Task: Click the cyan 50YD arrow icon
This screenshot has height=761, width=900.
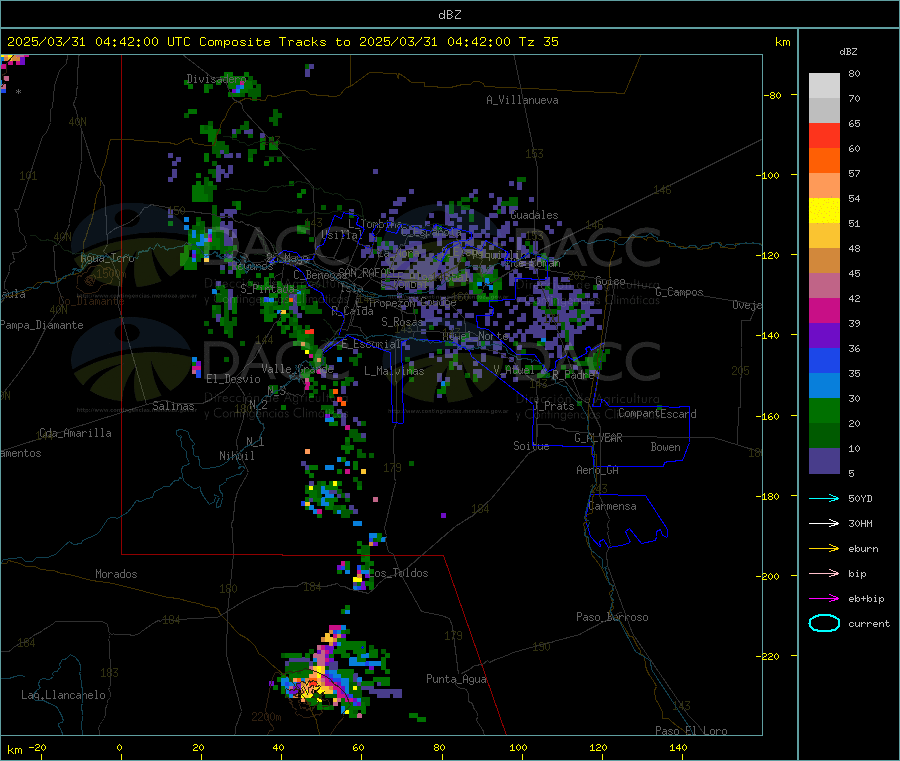Action: (x=824, y=498)
